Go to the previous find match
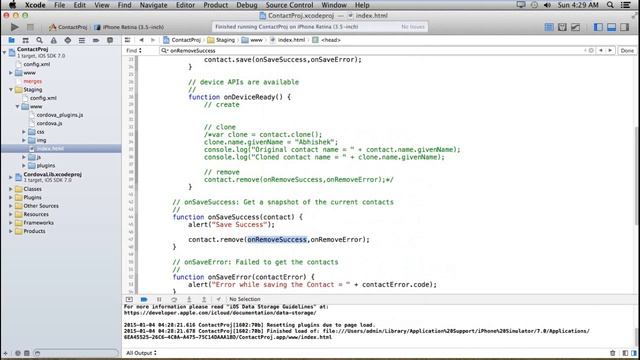 (601, 51)
